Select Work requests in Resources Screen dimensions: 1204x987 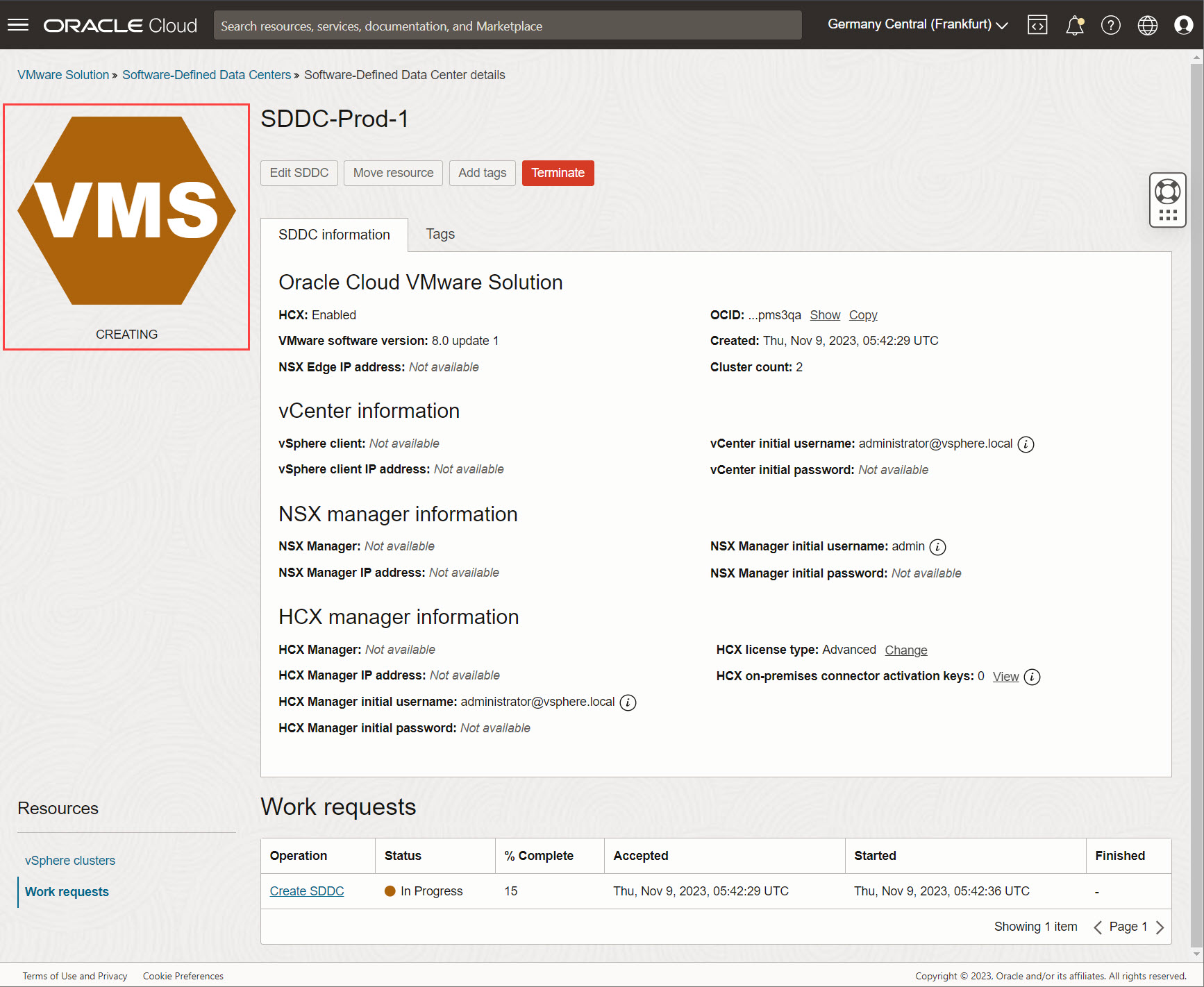click(x=67, y=892)
